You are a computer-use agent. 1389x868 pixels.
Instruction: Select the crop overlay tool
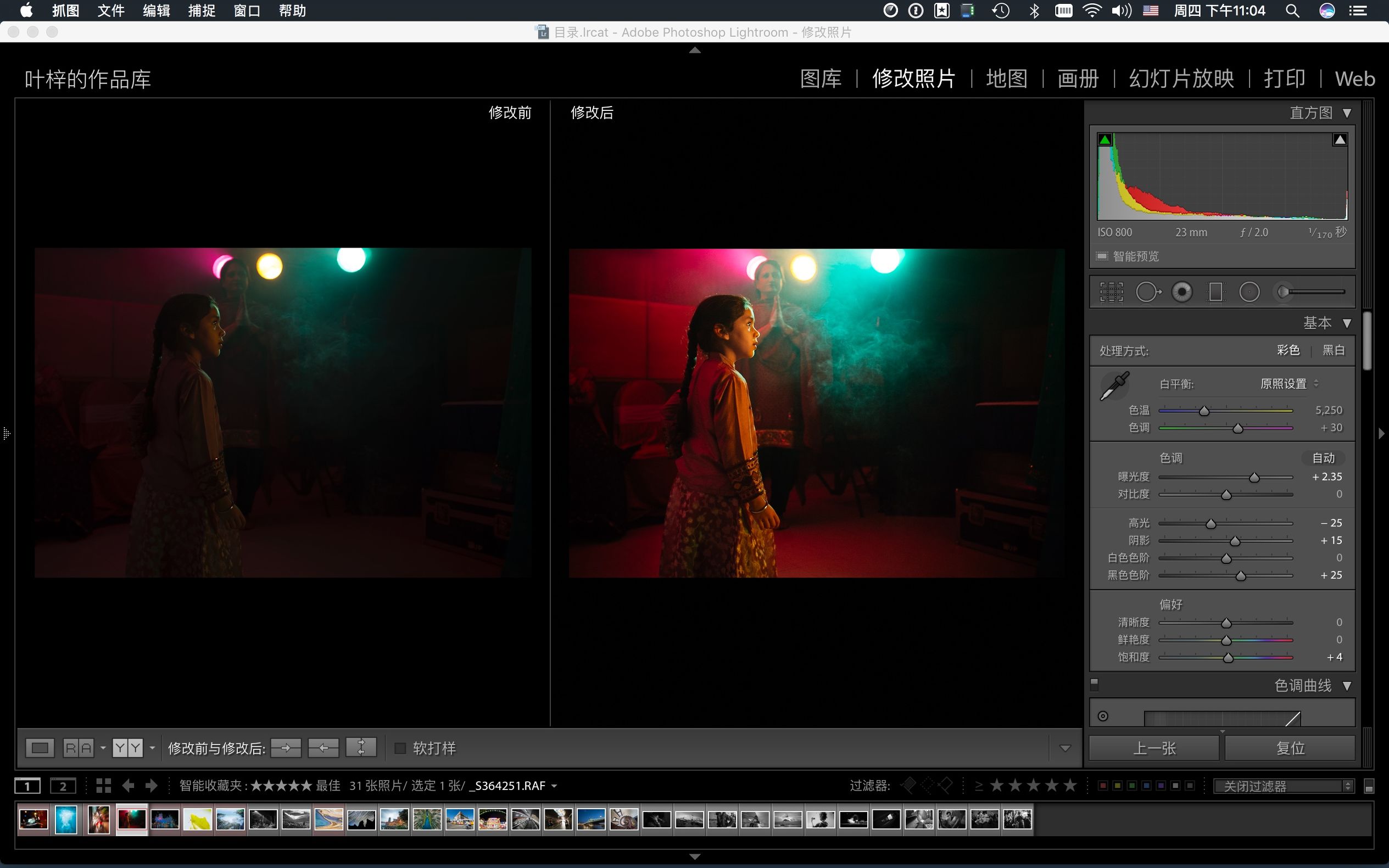(1111, 292)
